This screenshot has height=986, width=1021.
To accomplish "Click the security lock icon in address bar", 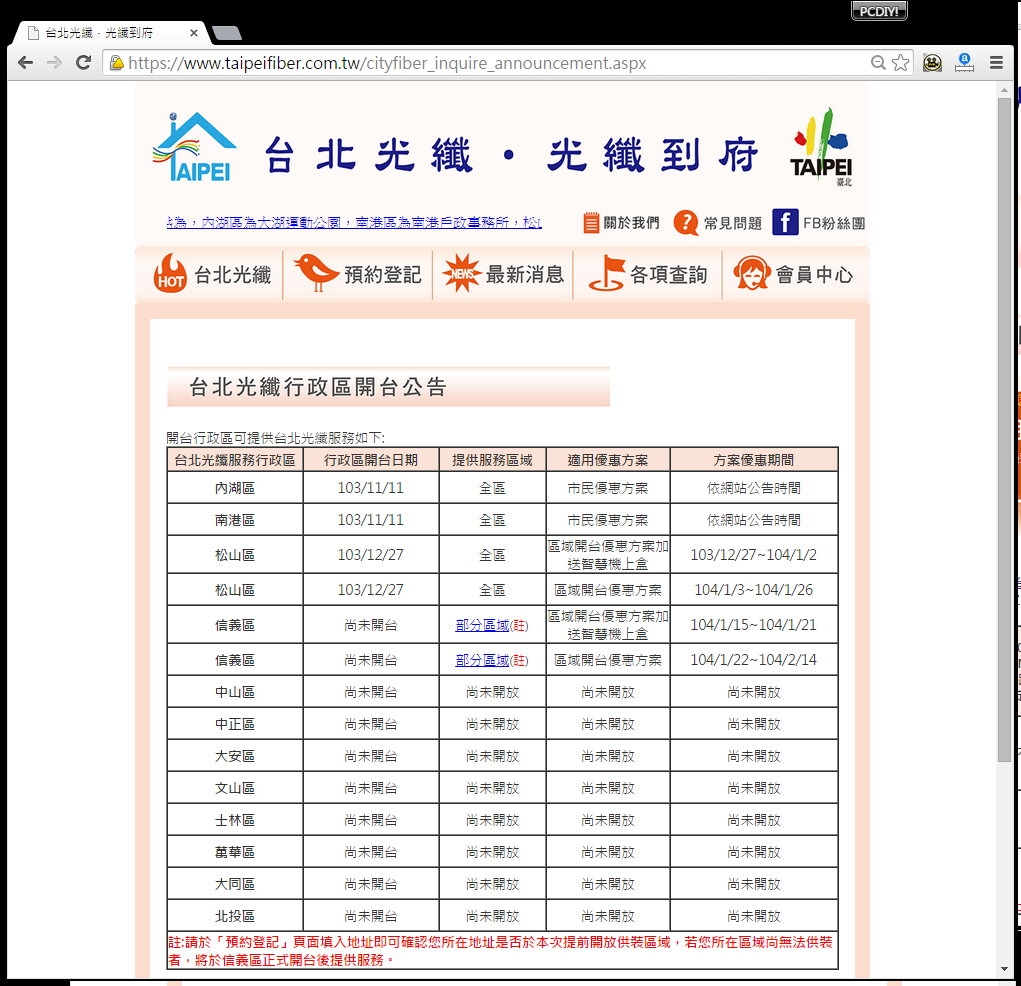I will coord(117,63).
